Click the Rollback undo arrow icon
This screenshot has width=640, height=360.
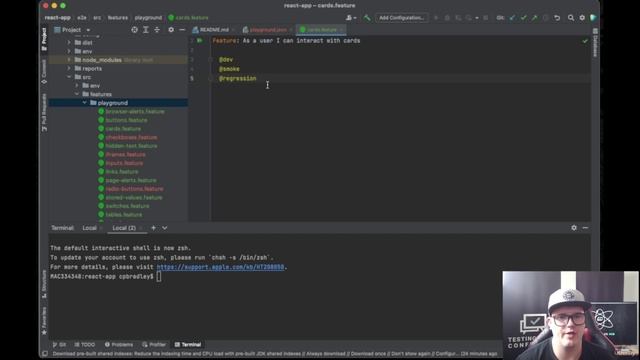[557, 18]
